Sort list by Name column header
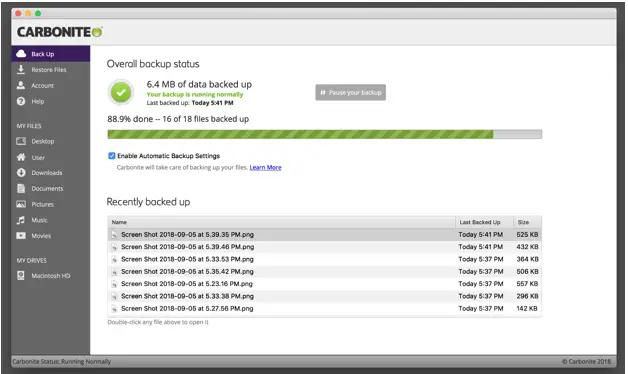The width and height of the screenshot is (628, 374). pyautogui.click(x=281, y=222)
